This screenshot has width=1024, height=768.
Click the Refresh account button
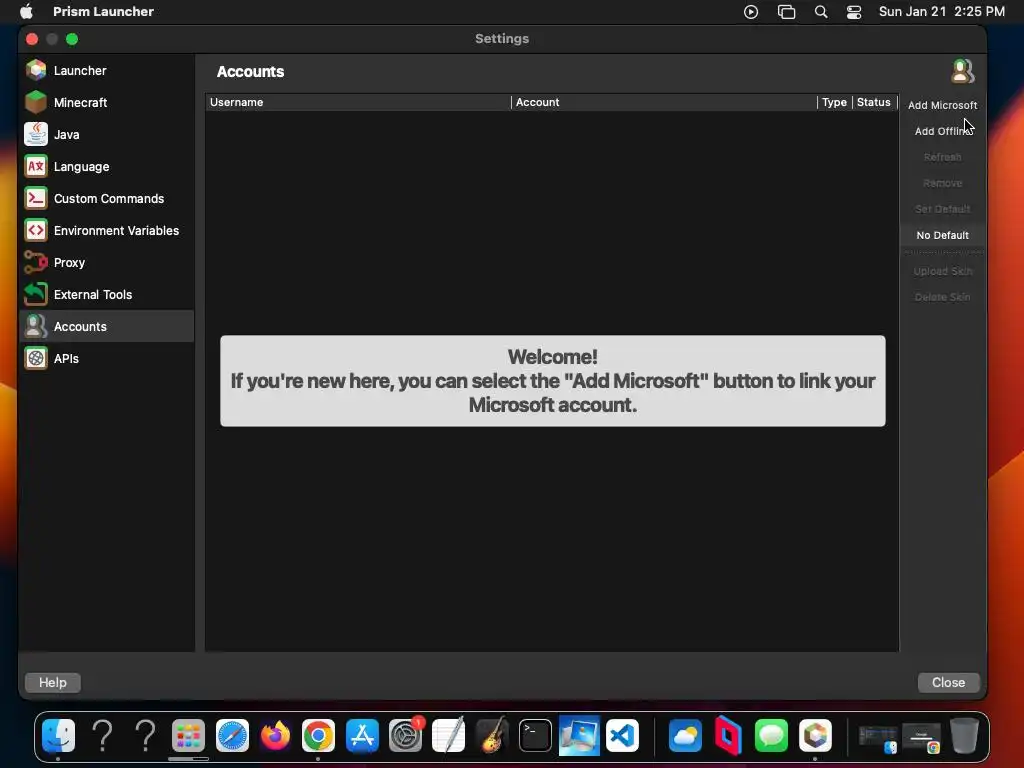942,157
